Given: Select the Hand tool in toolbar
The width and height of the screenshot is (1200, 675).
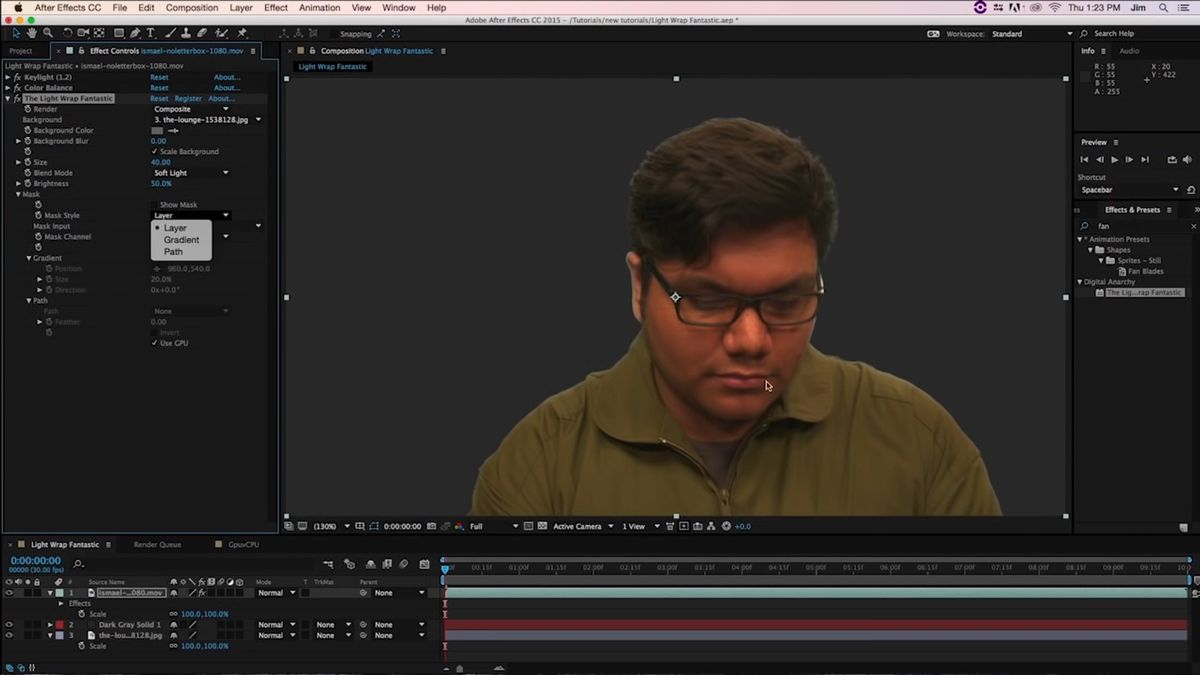Looking at the screenshot, I should [x=32, y=33].
